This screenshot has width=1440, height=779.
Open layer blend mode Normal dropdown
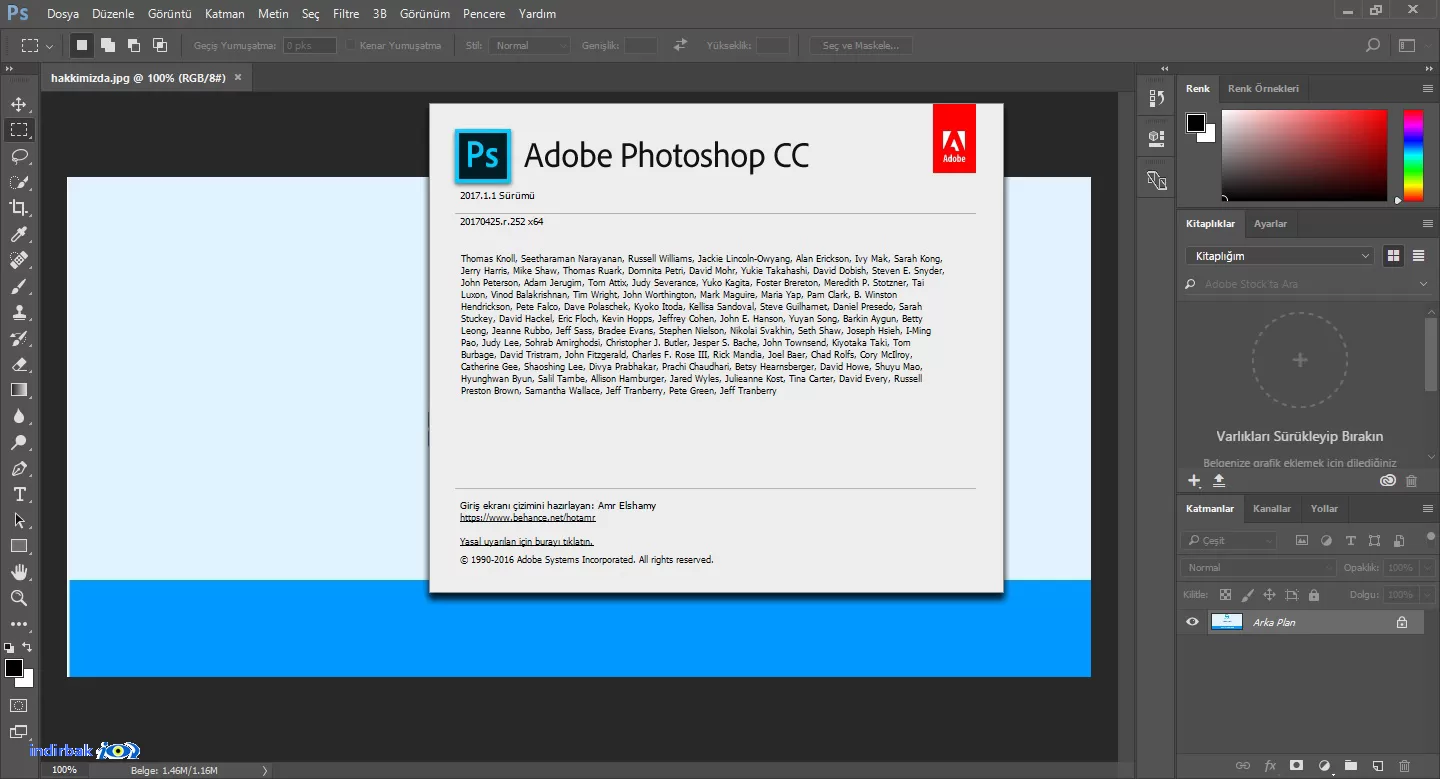(1260, 567)
